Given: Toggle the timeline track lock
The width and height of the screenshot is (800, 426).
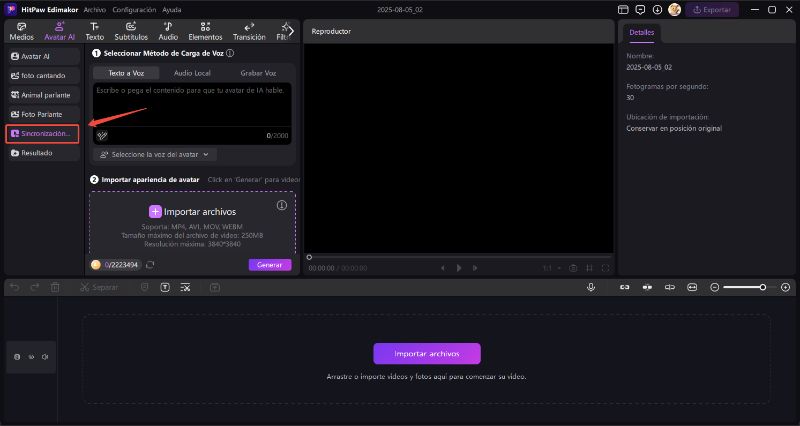Looking at the screenshot, I should coord(16,356).
